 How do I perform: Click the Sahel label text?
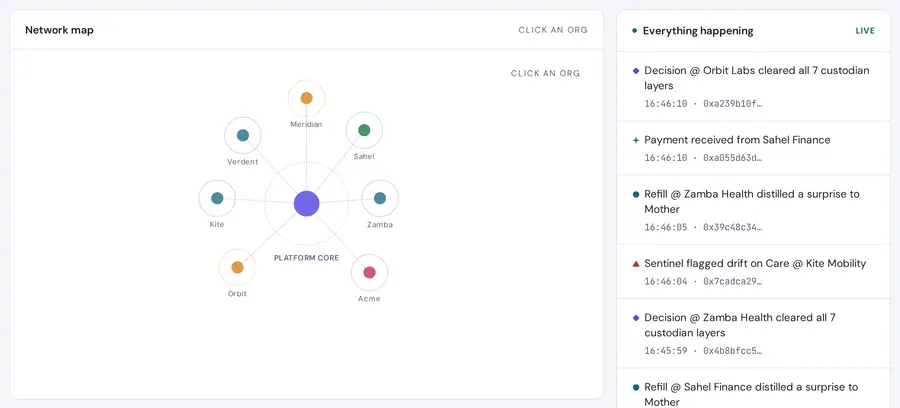(364, 157)
